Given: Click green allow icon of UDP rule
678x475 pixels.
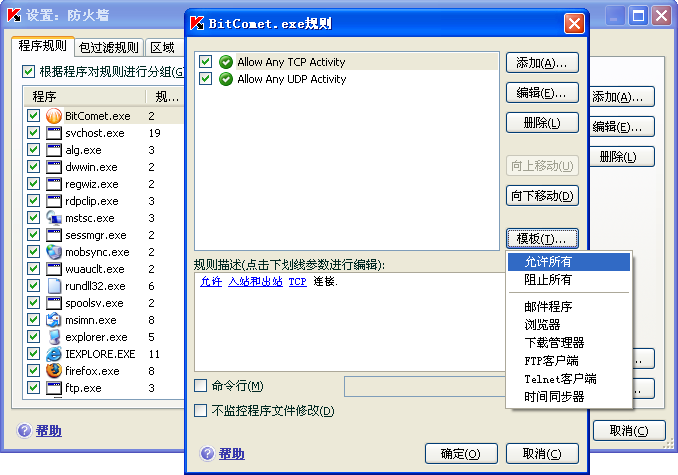Looking at the screenshot, I should (226, 79).
